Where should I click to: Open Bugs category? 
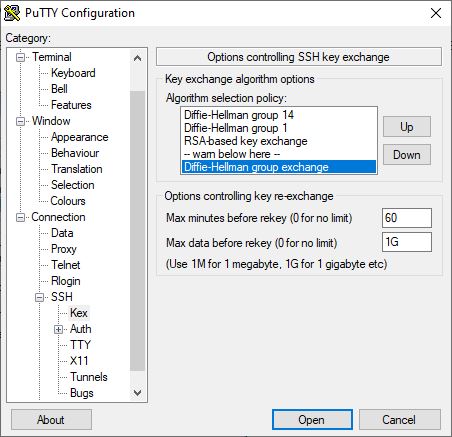(82, 393)
